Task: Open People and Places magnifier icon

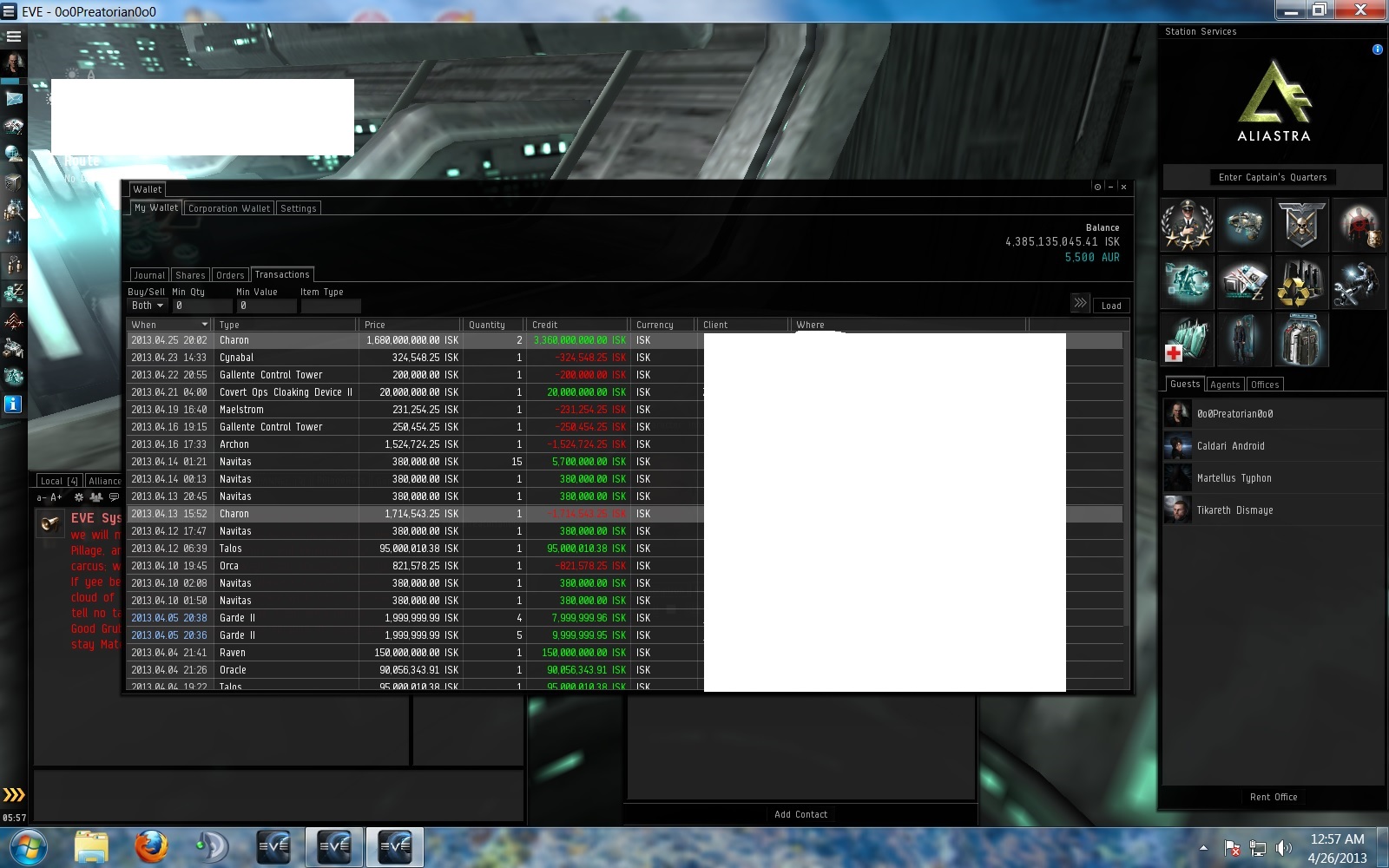Action: tap(13, 210)
